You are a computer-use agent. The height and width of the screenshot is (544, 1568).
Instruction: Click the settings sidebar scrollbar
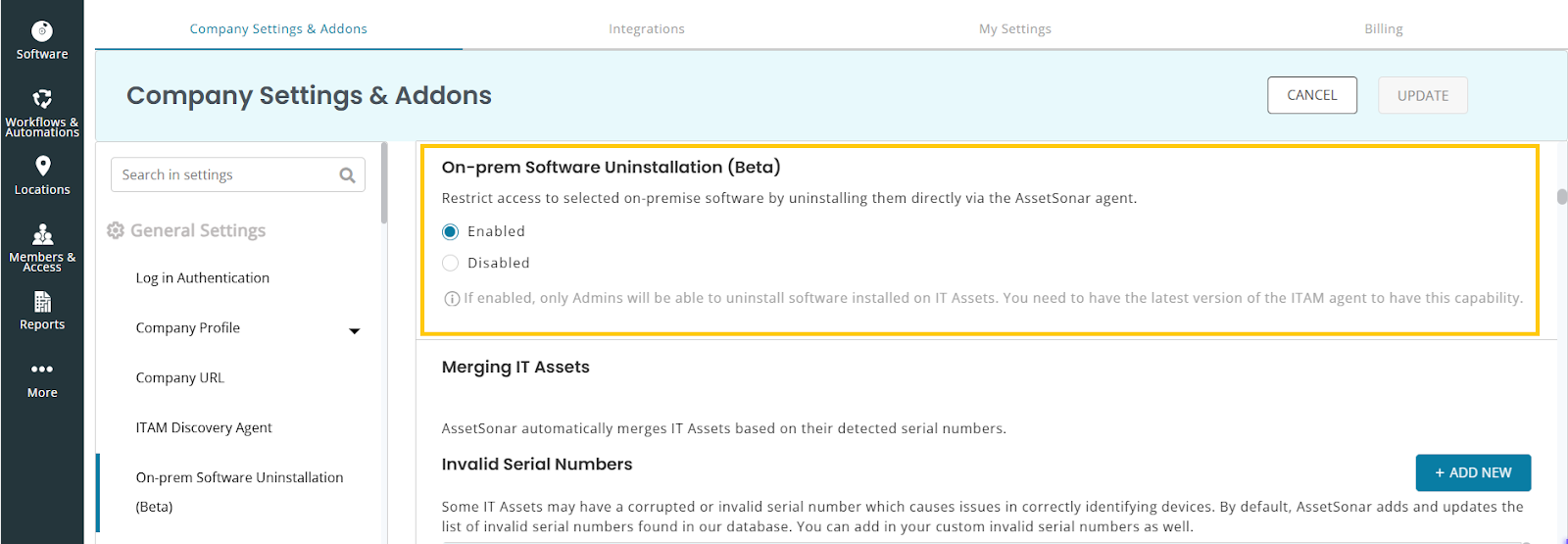pos(384,183)
